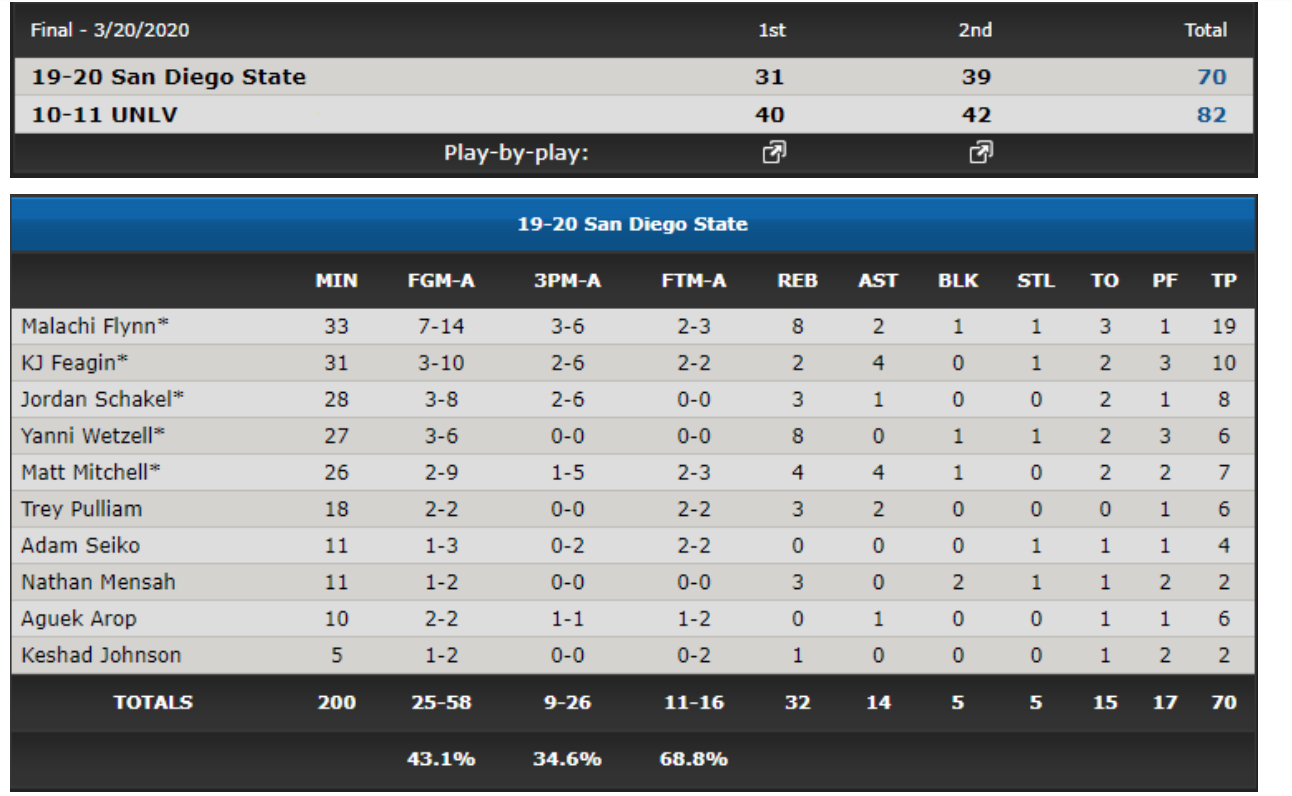The height and width of the screenshot is (796, 1292).
Task: Open the 2nd half play-by-play link icon
Action: coord(980,153)
